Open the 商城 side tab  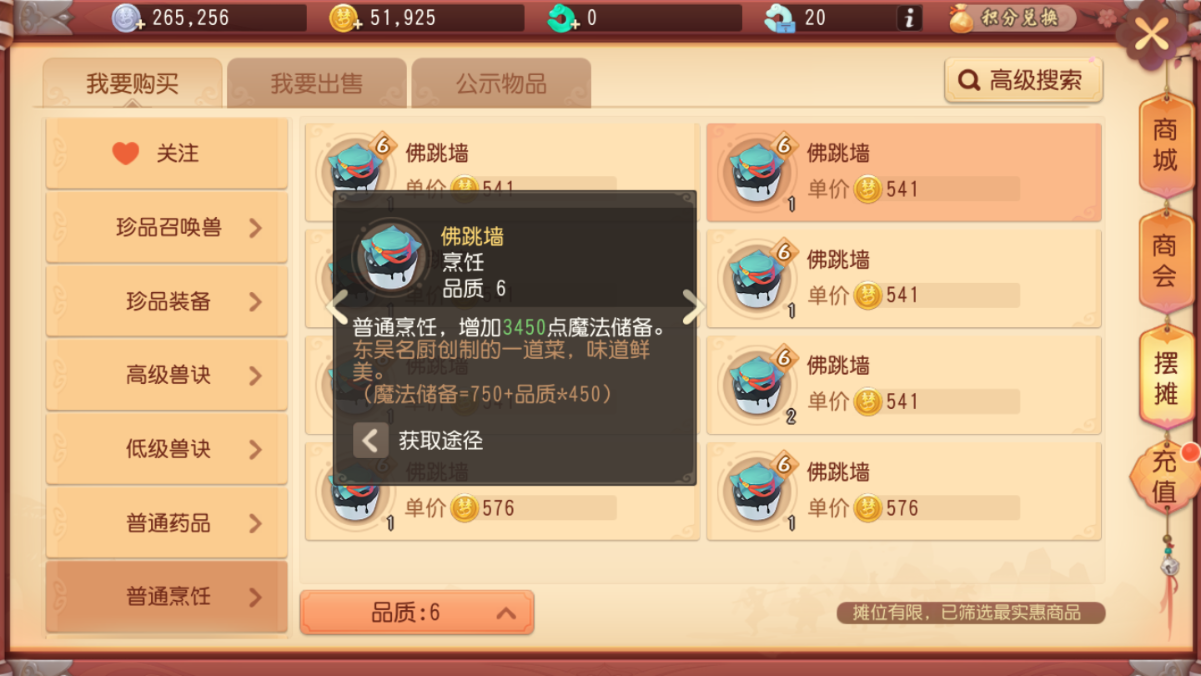pos(1165,144)
